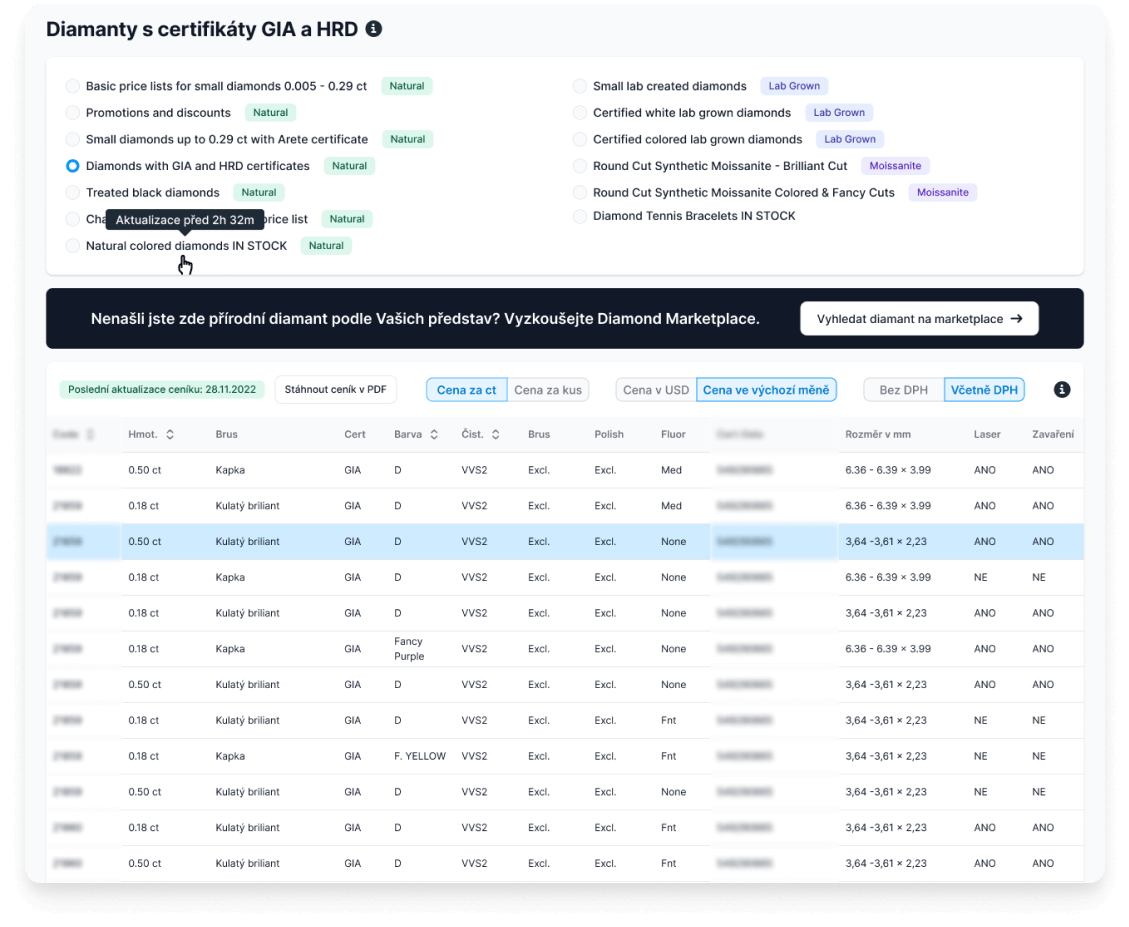
Task: Choose Small lab created diamonds option
Action: point(580,86)
